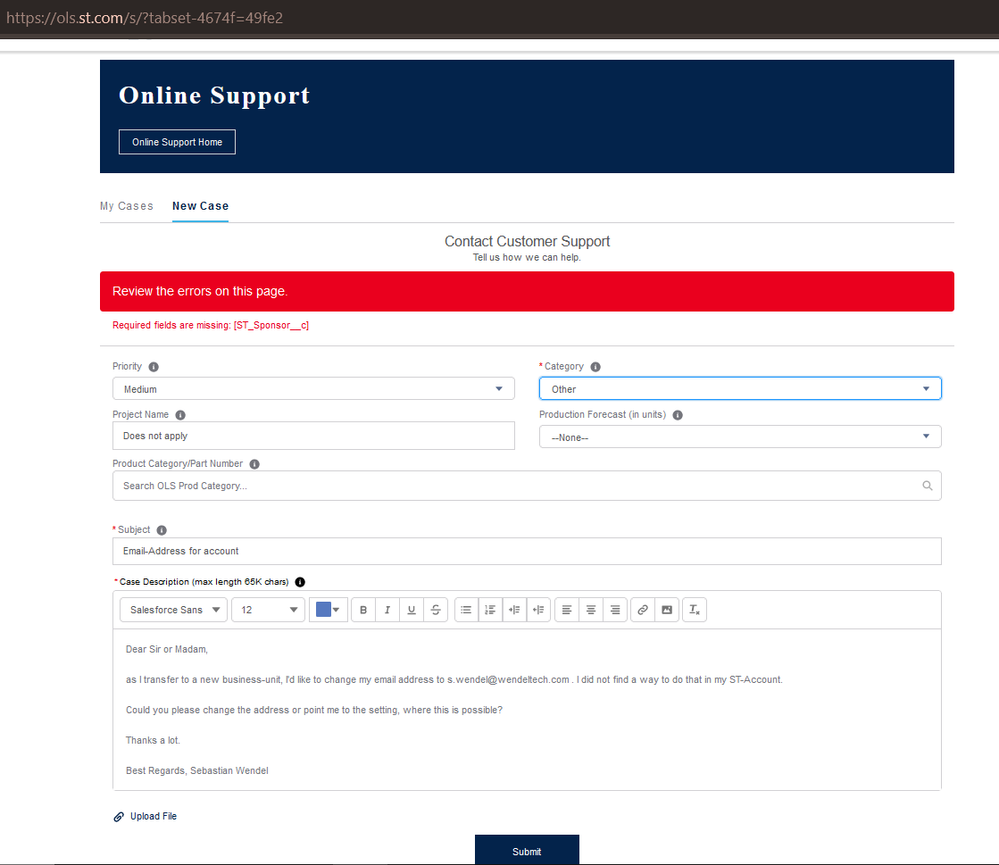Select the New Case tab
Image resolution: width=999 pixels, height=865 pixels.
200,206
